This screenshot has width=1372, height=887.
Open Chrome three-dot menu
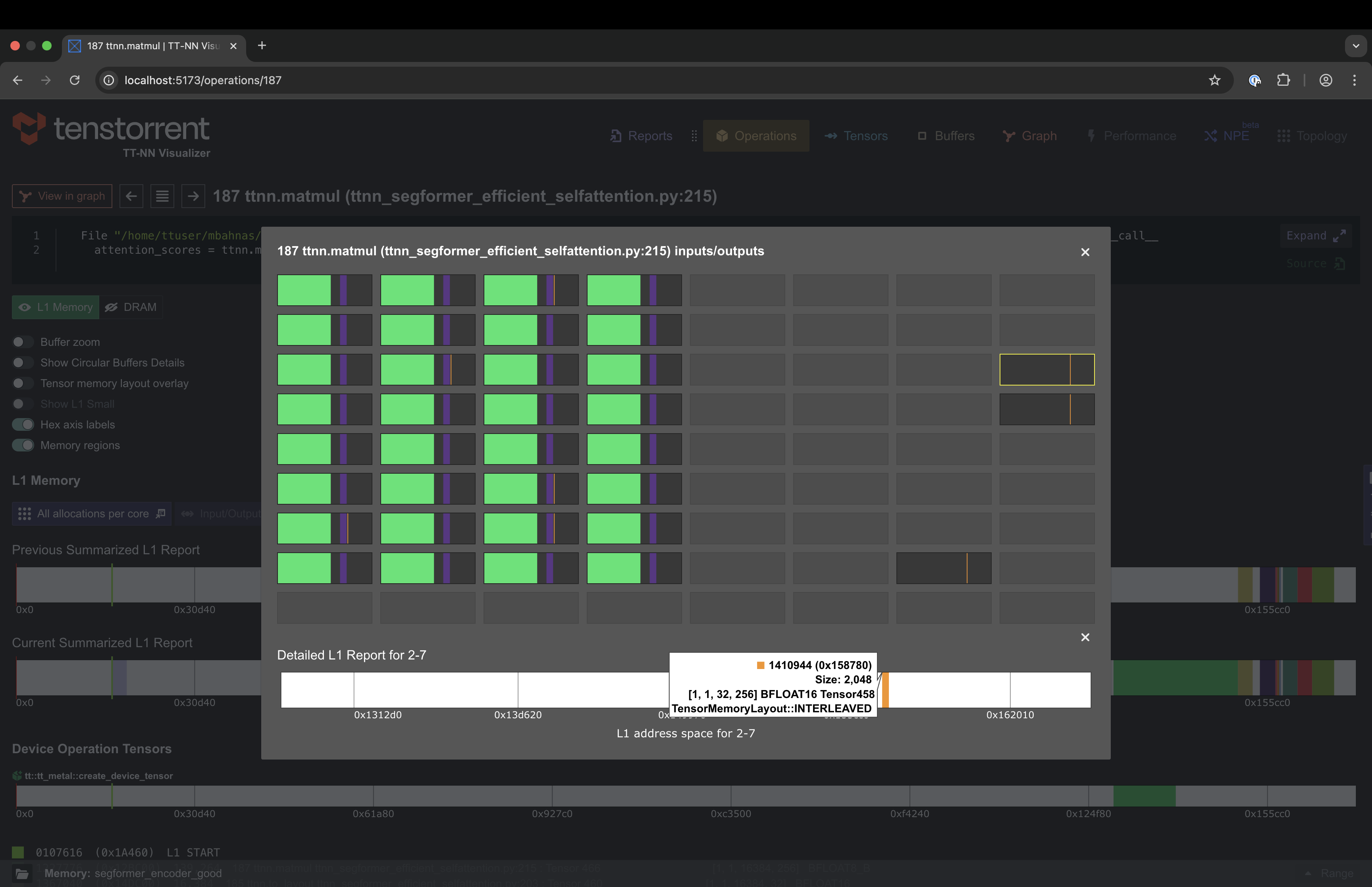tap(1354, 81)
